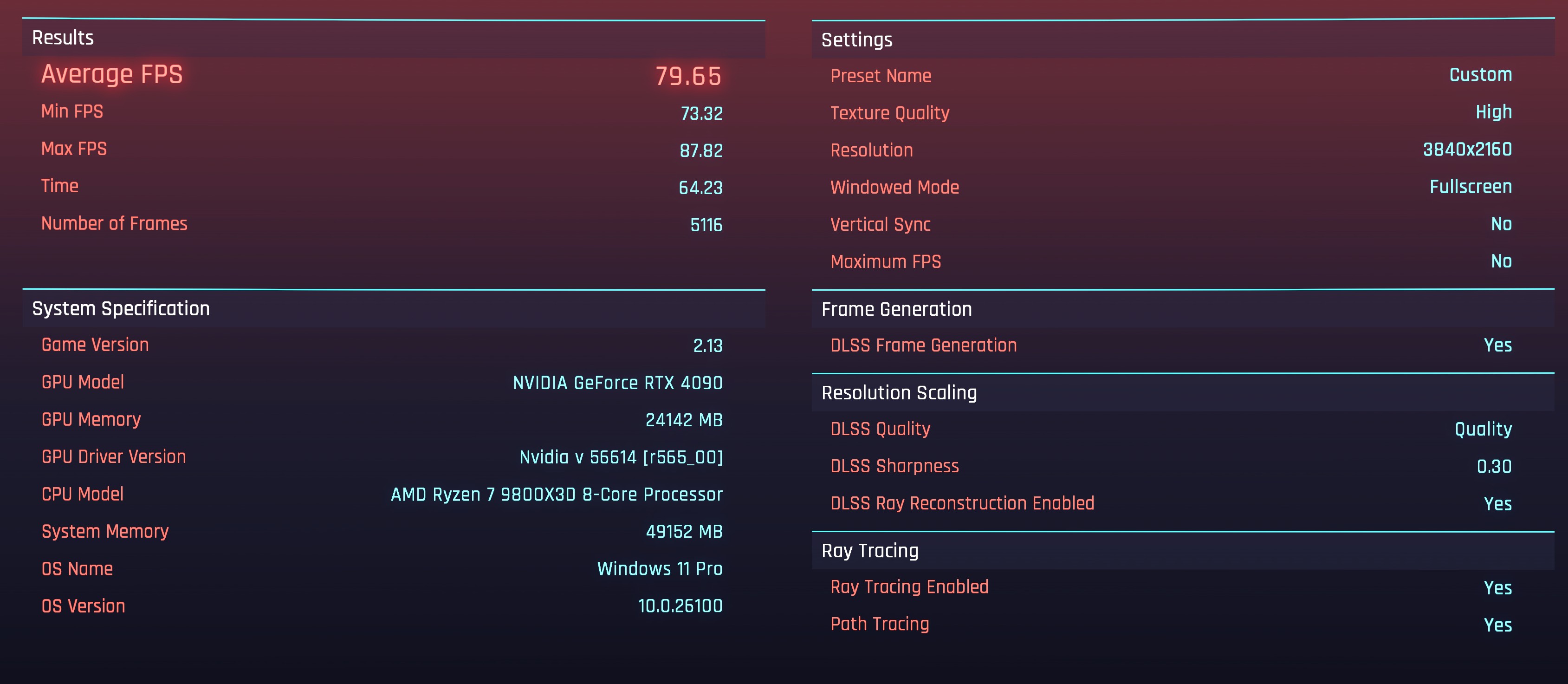Click the 24142 MB GPU memory value
This screenshot has width=1568, height=684.
coord(684,420)
